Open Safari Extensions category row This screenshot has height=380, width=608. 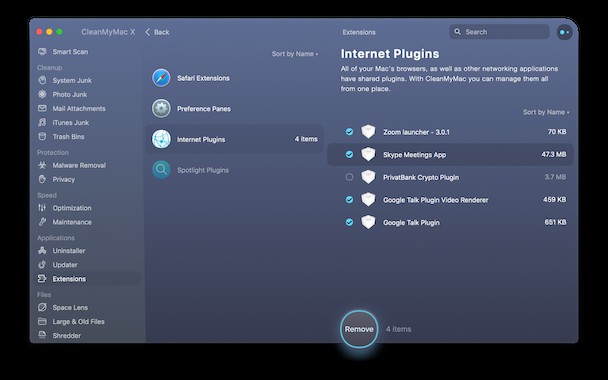coord(234,78)
